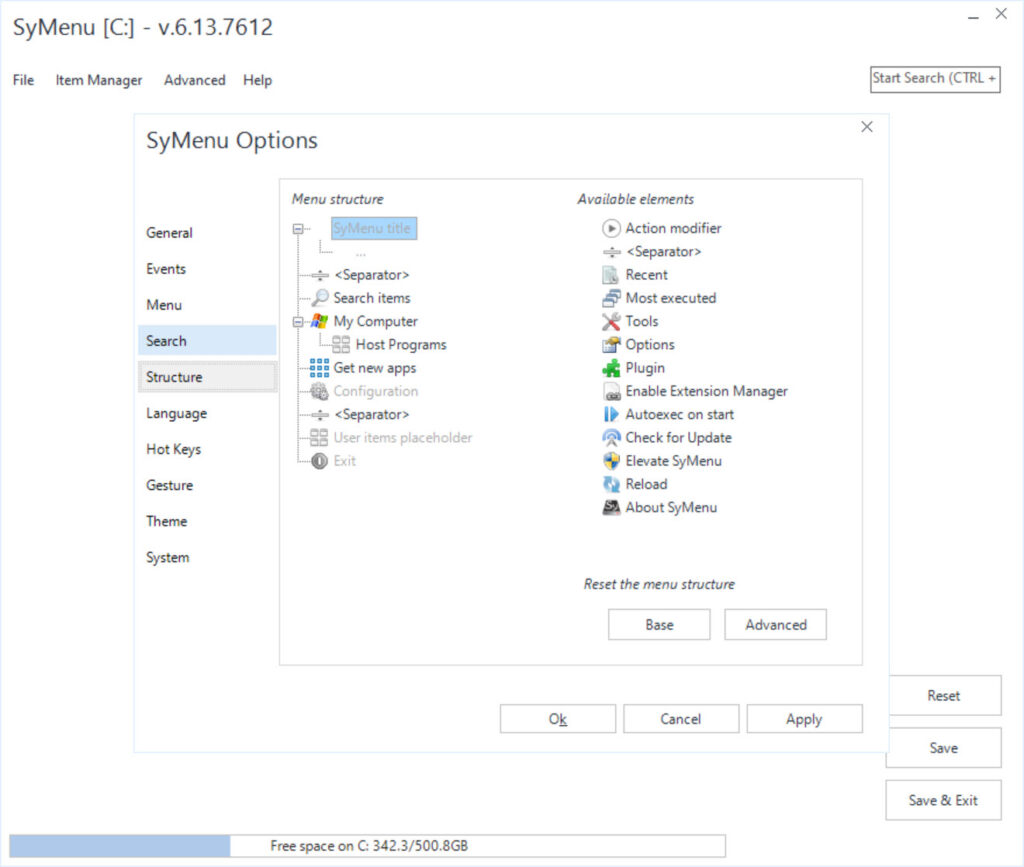
Task: Select the About SyMenu icon
Action: [611, 507]
